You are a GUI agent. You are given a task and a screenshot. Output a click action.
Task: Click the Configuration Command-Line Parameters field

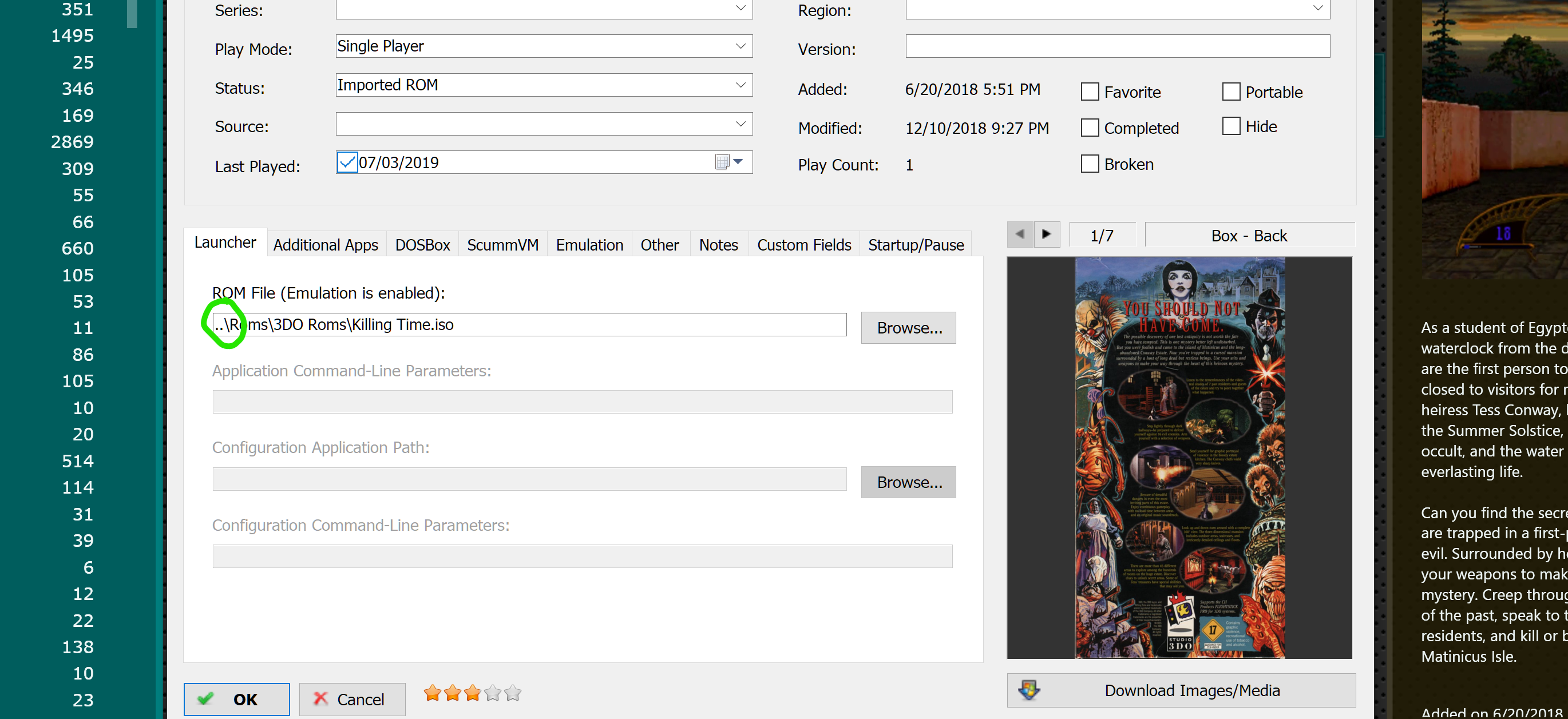pyautogui.click(x=582, y=557)
